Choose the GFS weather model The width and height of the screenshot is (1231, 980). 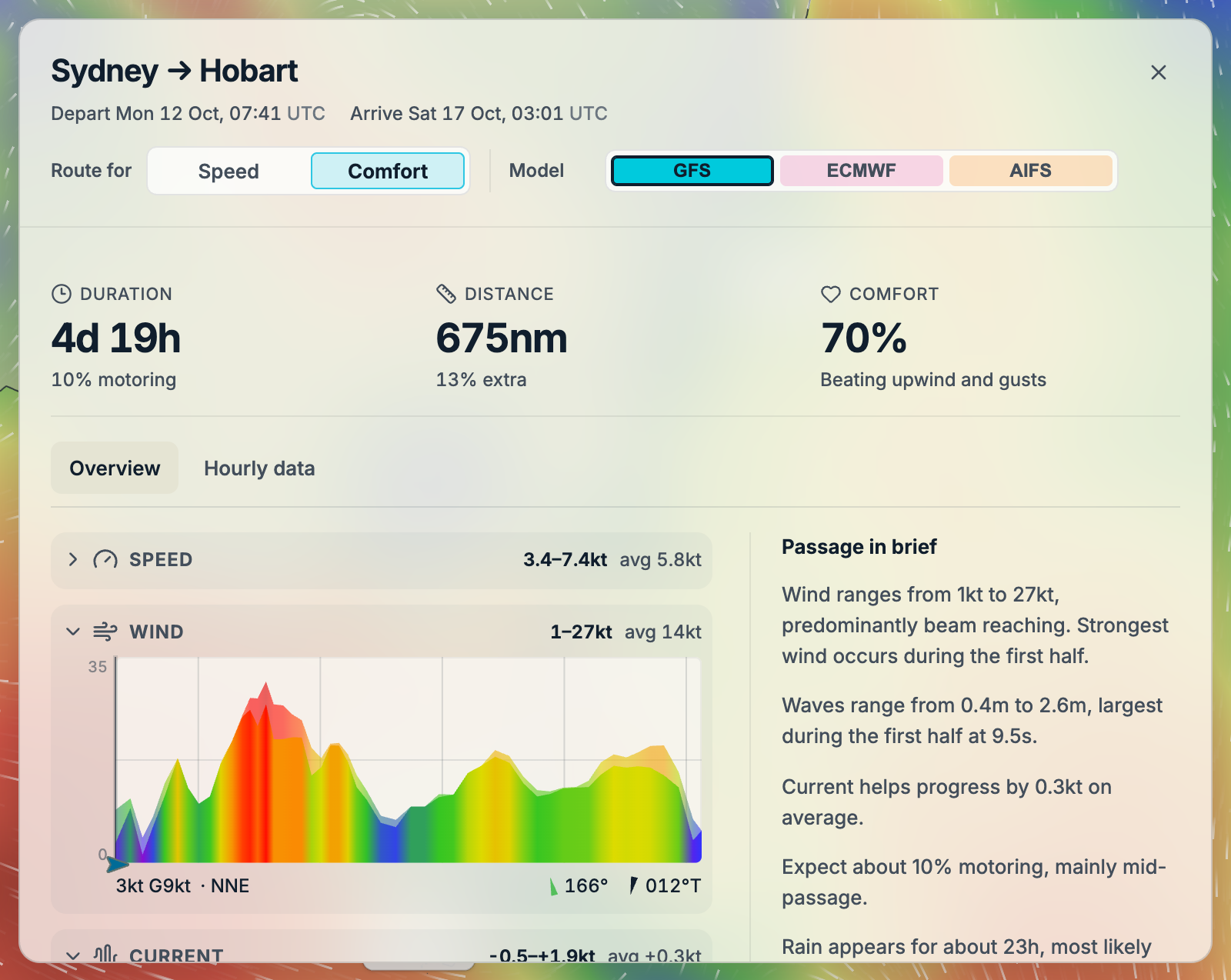point(692,171)
